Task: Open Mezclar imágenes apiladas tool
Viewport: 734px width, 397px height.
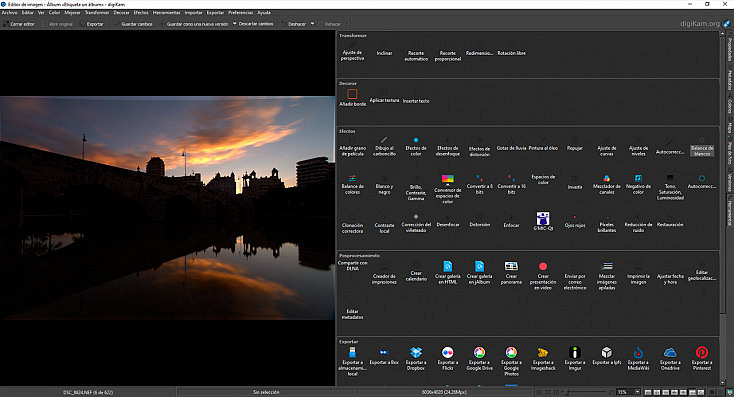Action: pos(607,276)
